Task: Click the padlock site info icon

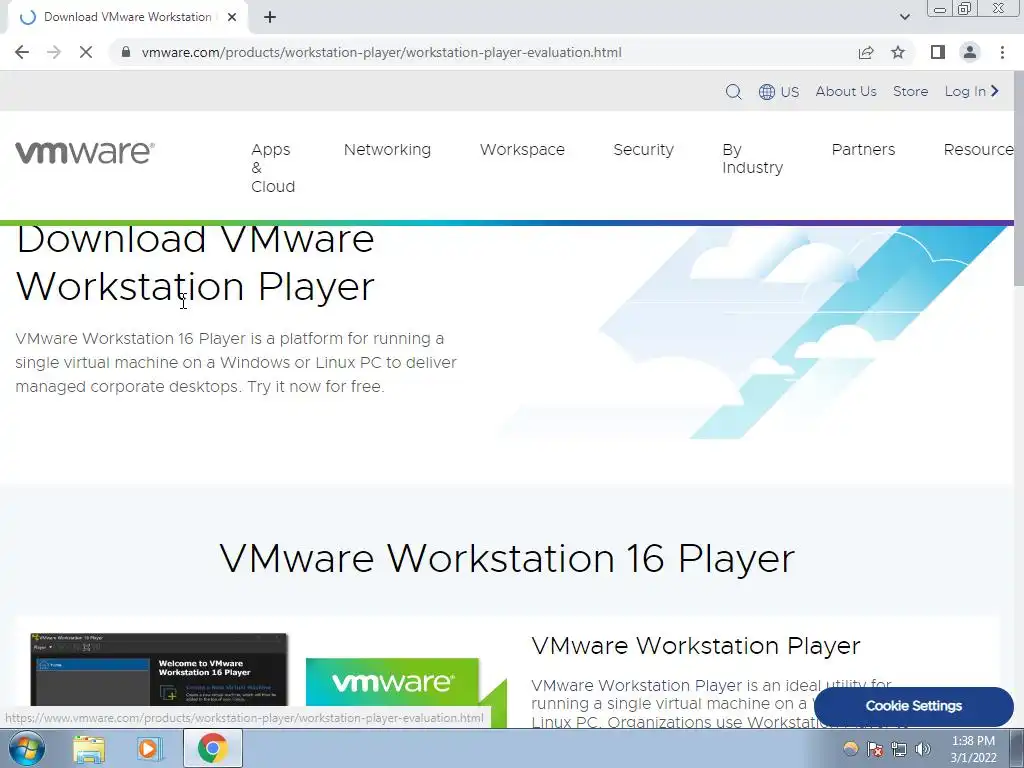Action: tap(126, 52)
